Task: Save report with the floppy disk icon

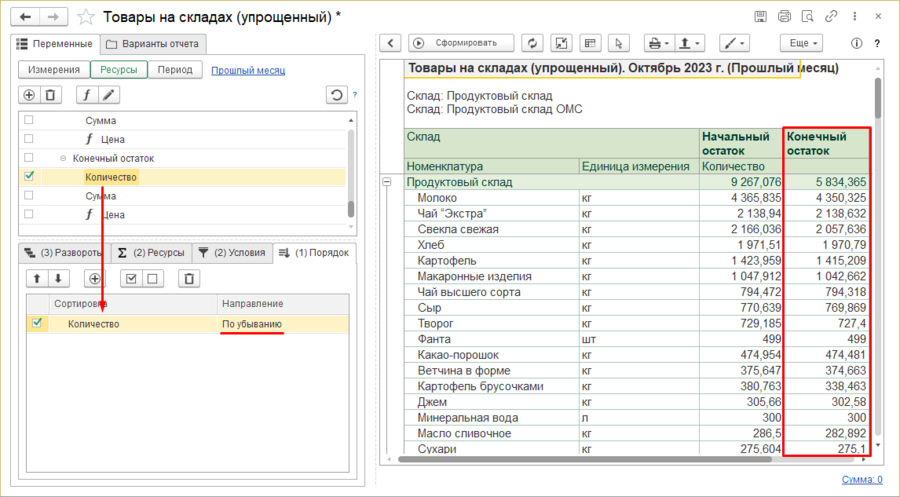Action: coord(762,17)
